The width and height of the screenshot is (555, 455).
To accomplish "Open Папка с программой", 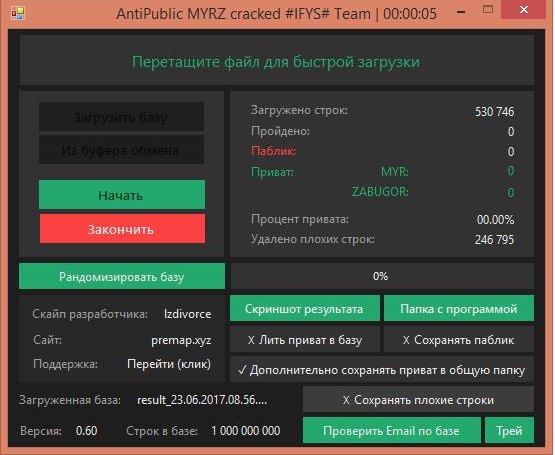I will tap(459, 309).
